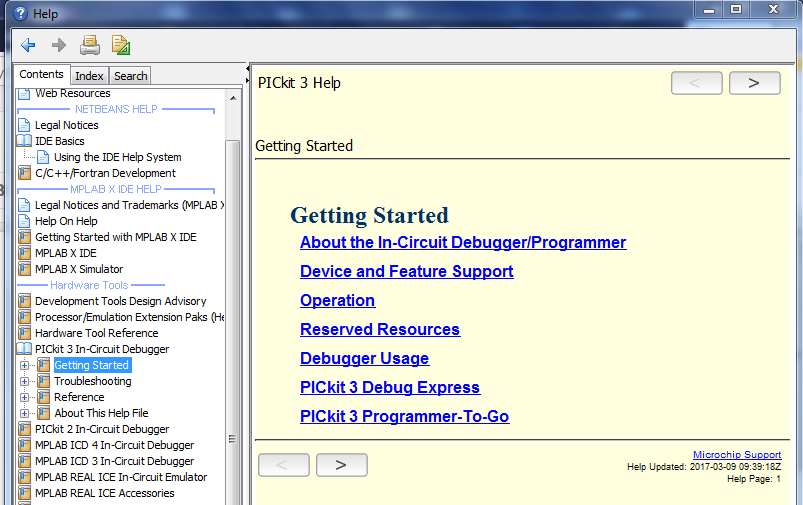803x505 pixels.
Task: Click the contents pane vertical scrollbar thumb
Action: click(x=233, y=323)
